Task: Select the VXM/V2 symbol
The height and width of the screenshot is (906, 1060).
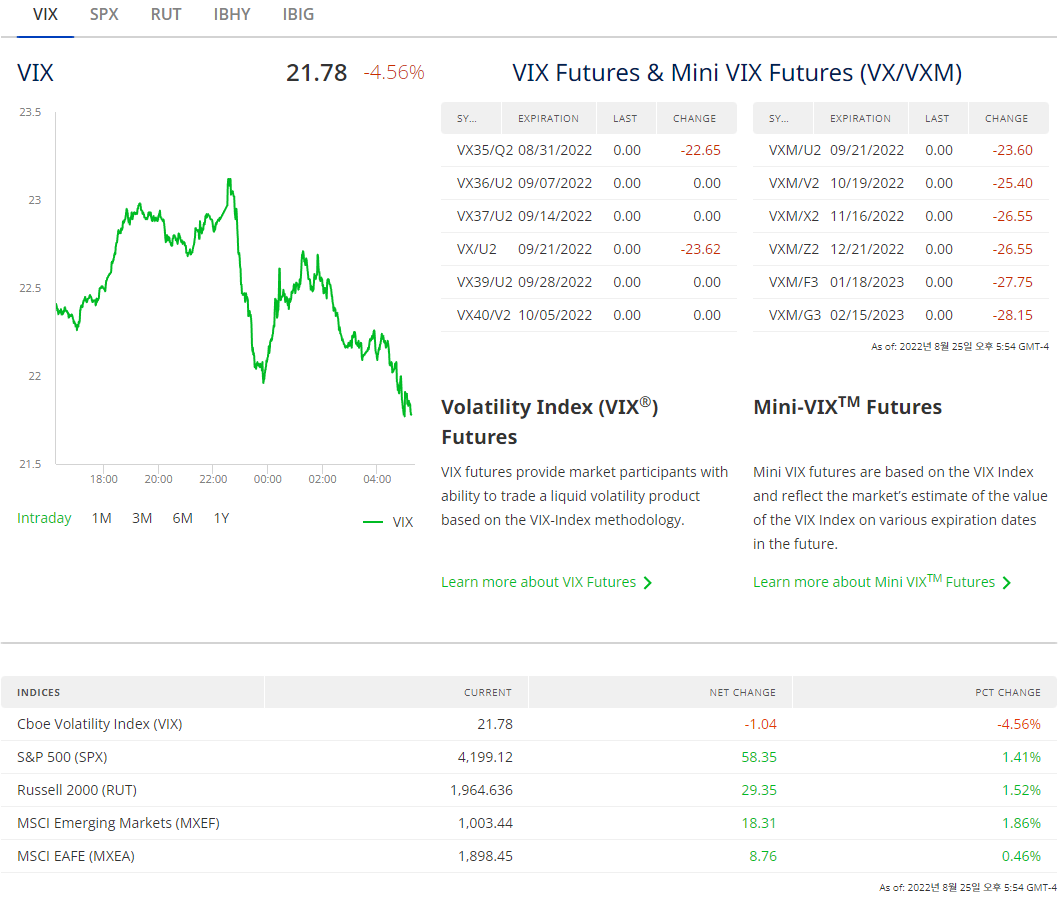Action: tap(794, 183)
